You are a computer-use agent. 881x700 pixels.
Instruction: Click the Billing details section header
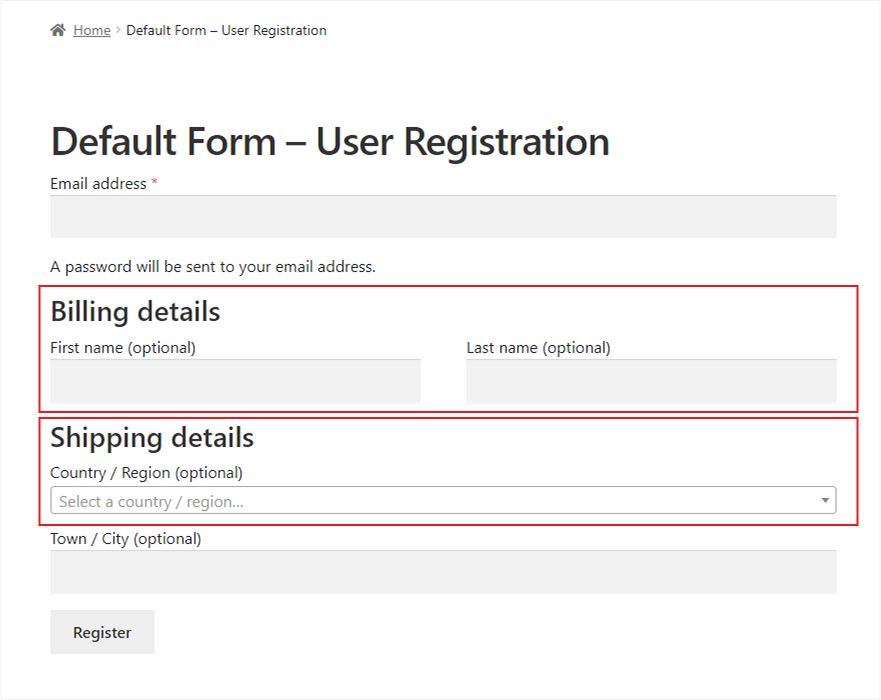[x=134, y=312]
